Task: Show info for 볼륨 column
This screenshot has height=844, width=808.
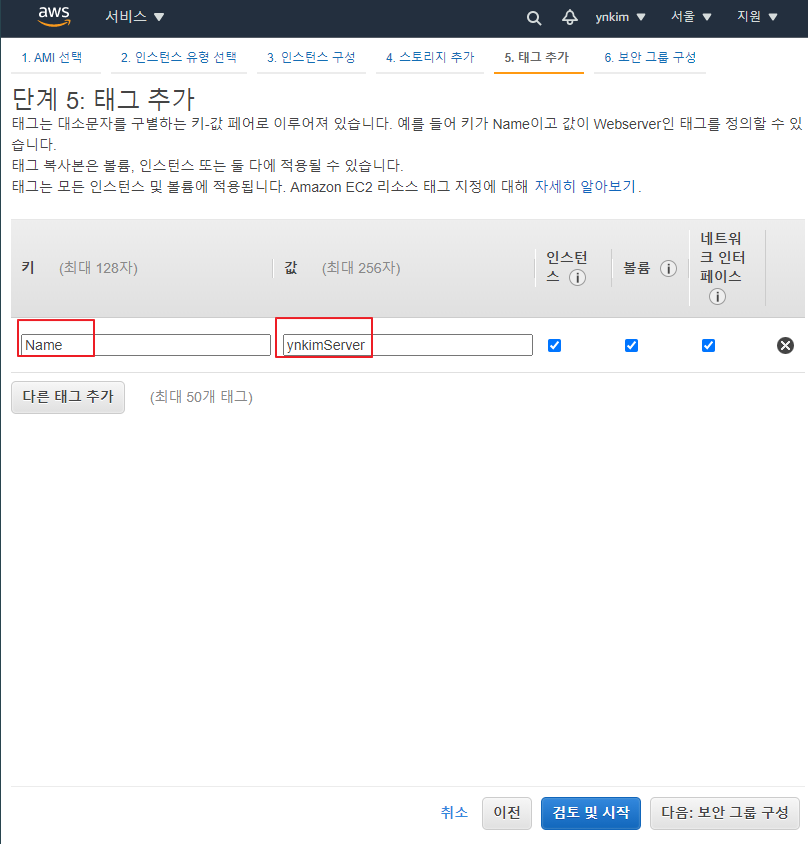Action: (668, 268)
